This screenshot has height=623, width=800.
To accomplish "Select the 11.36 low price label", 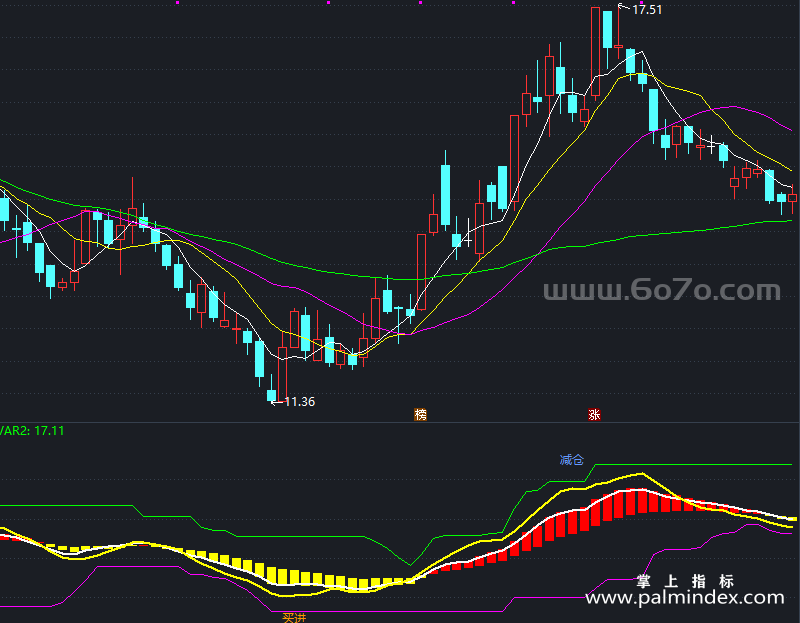I will point(299,402).
